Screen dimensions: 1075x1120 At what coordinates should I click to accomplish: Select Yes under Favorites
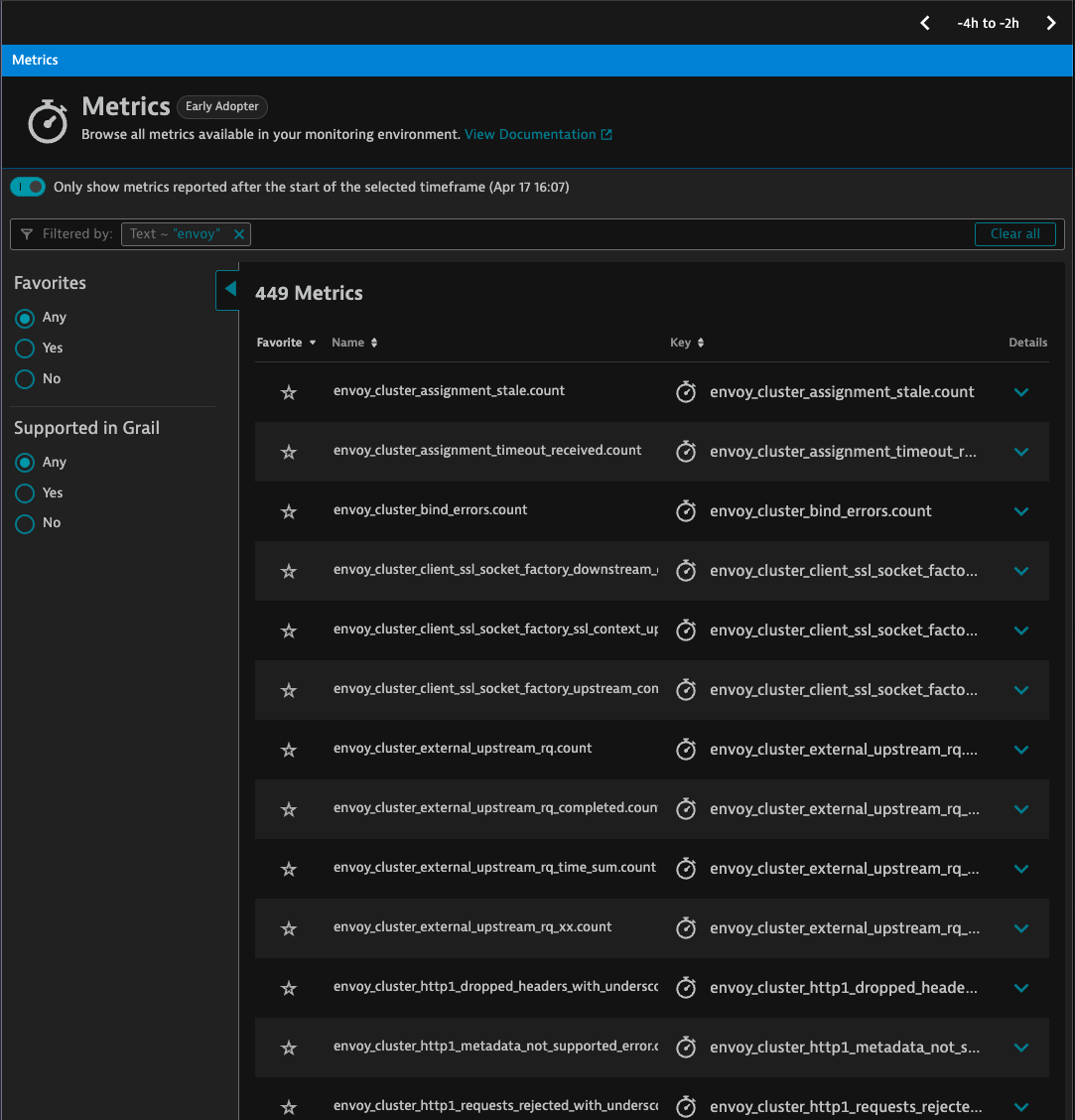tap(25, 349)
